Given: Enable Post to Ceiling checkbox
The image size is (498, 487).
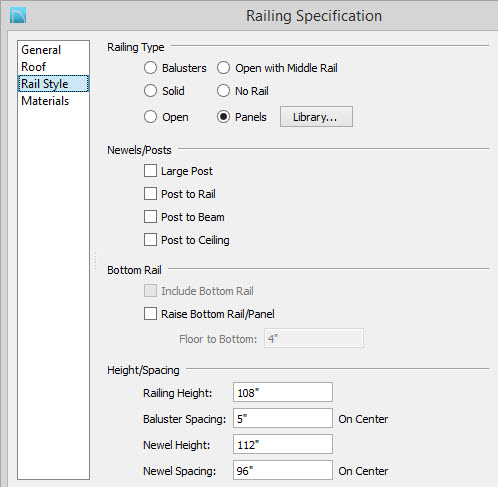Looking at the screenshot, I should [150, 240].
